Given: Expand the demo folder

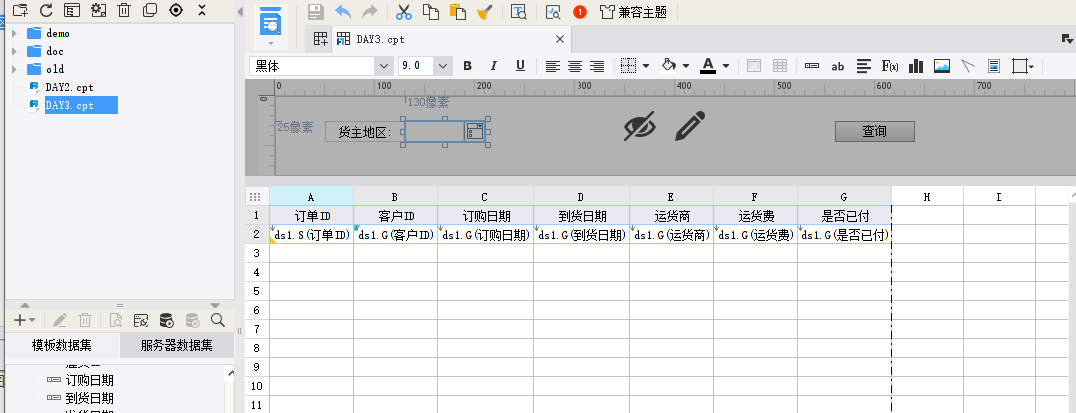Looking at the screenshot, I should click(x=14, y=33).
